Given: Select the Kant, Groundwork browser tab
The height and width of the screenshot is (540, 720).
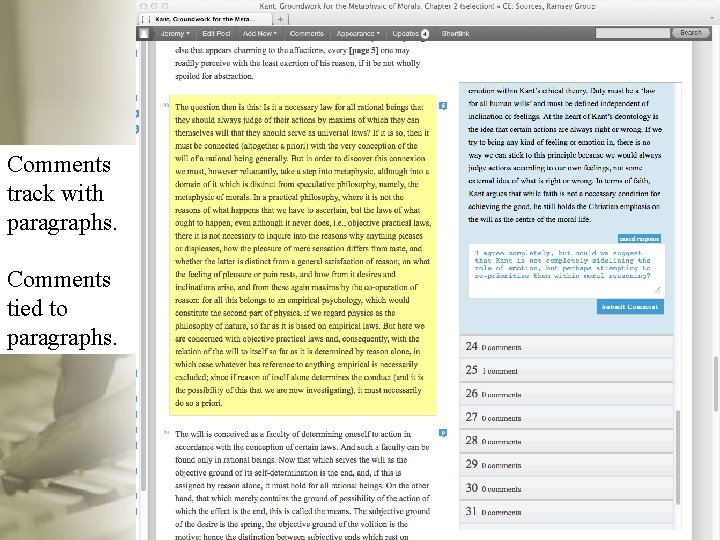Looking at the screenshot, I should [x=204, y=19].
